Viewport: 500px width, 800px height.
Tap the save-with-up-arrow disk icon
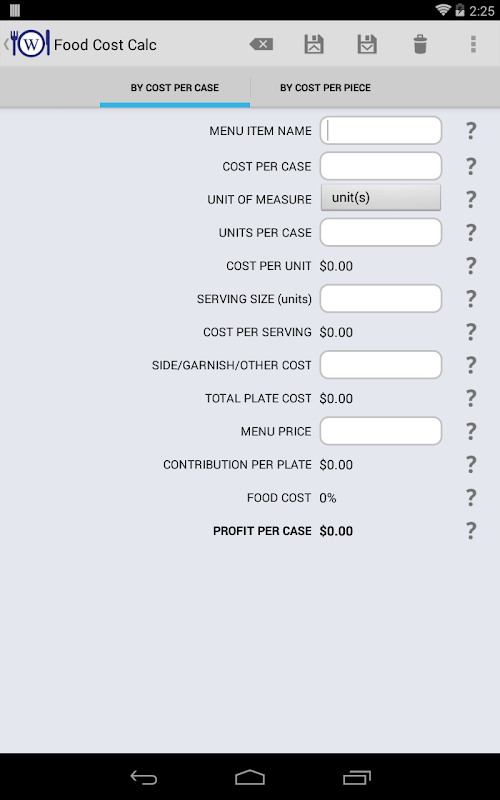(x=314, y=44)
